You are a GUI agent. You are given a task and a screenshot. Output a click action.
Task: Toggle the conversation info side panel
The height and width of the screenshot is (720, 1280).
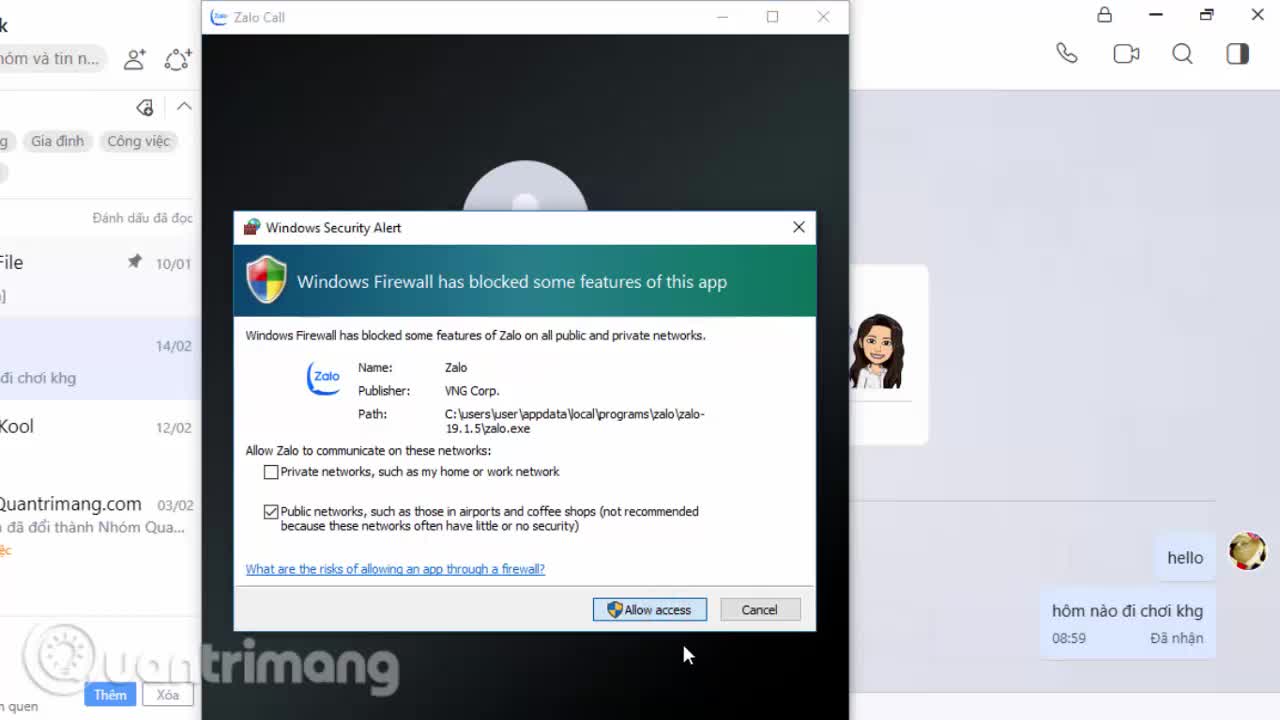tap(1238, 54)
